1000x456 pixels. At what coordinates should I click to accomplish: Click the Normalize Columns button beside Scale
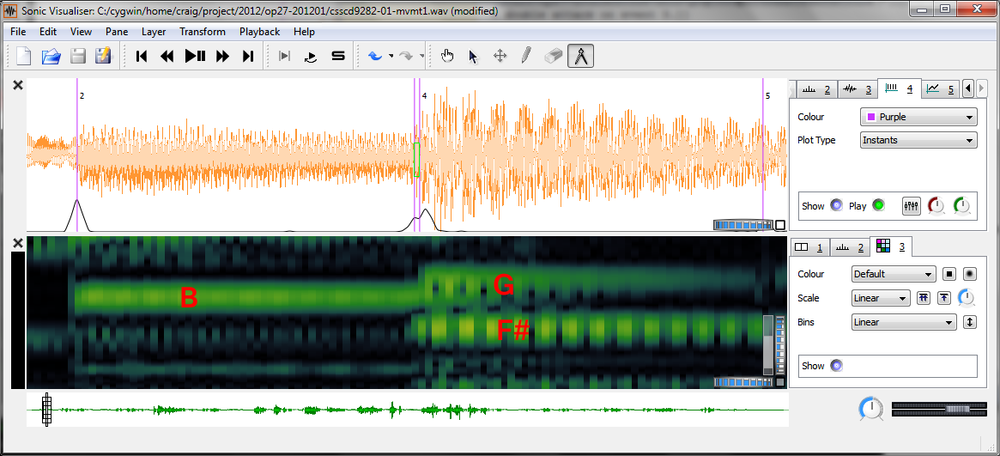[x=925, y=298]
